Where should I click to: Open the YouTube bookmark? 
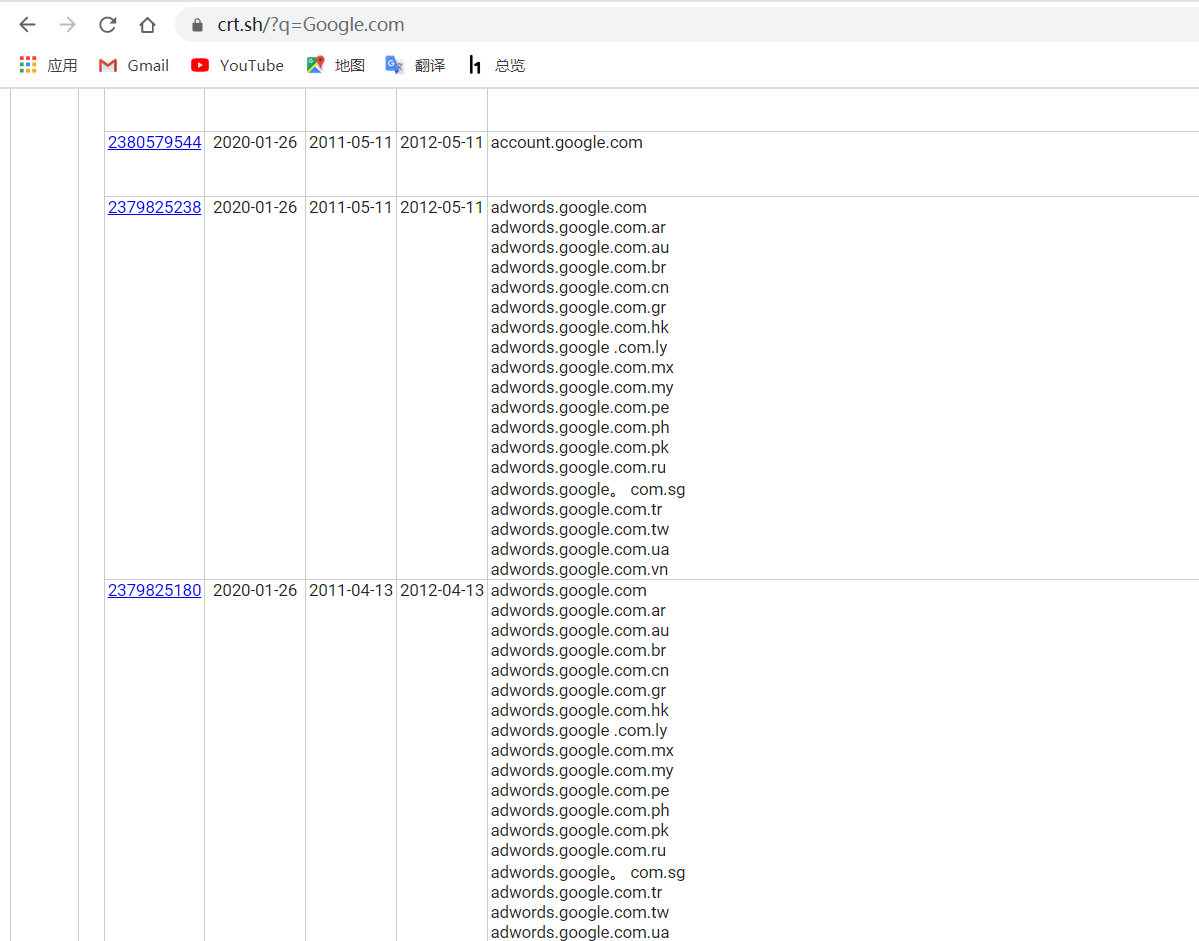(237, 66)
